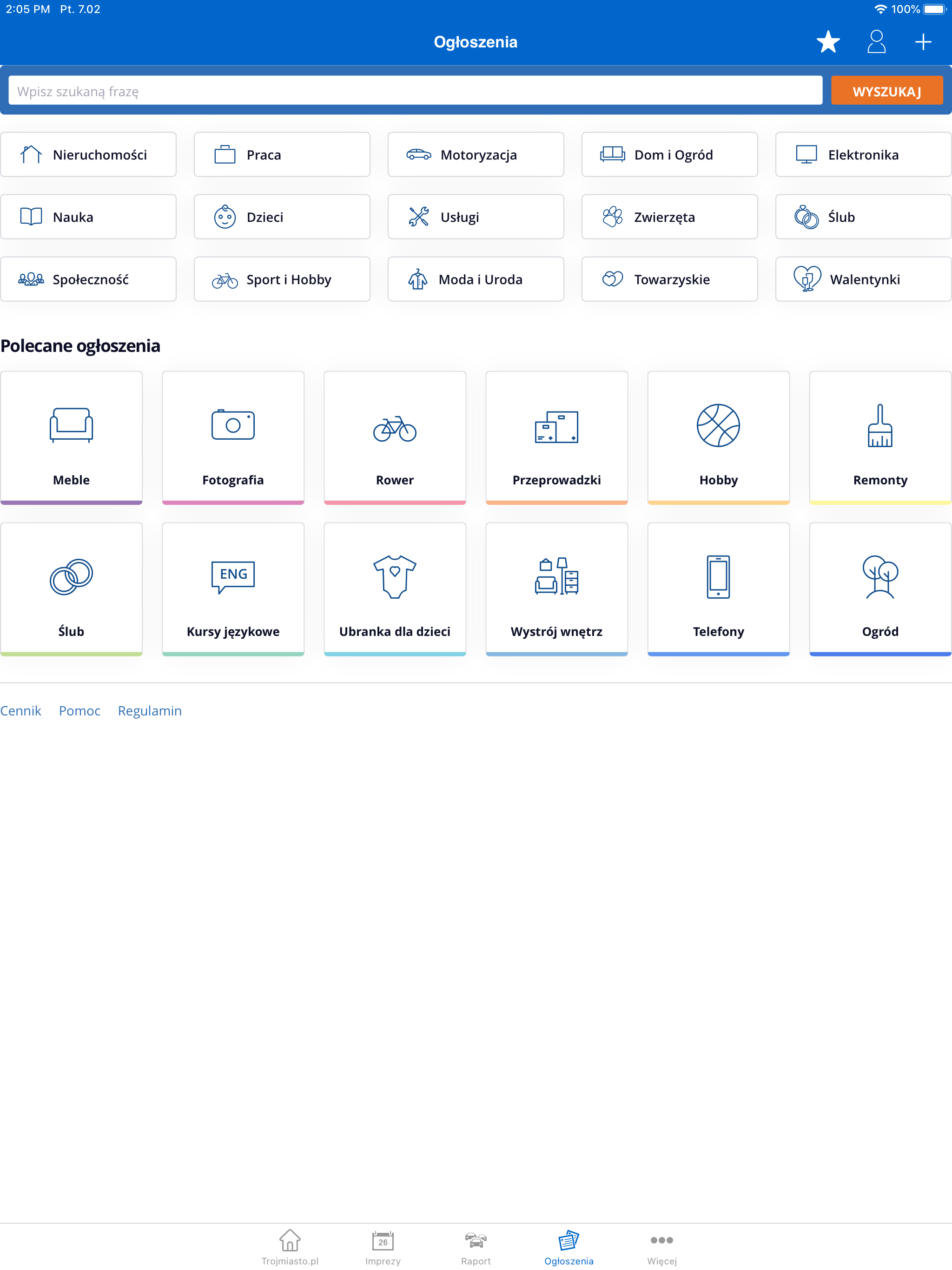
Task: Open the Pomoc link
Action: click(80, 711)
